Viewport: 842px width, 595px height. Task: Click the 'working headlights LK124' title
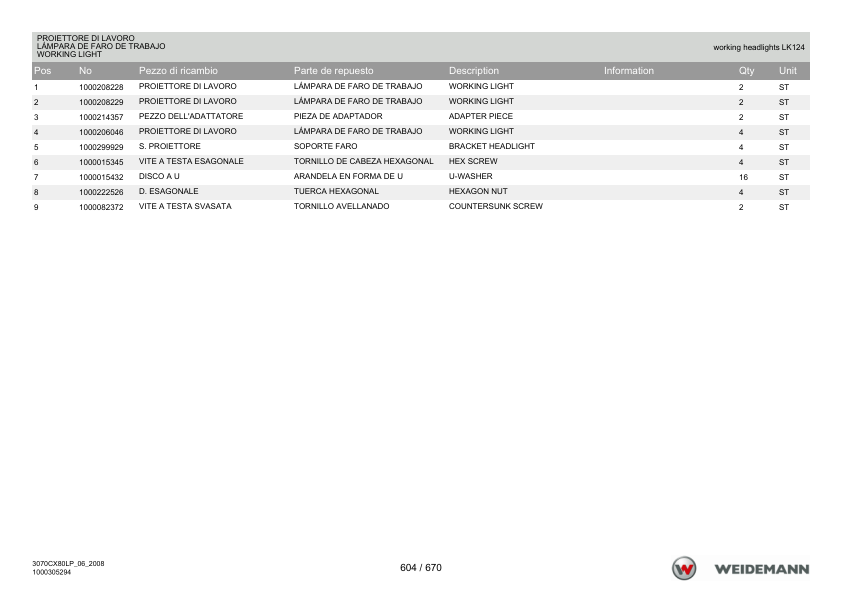coord(759,47)
